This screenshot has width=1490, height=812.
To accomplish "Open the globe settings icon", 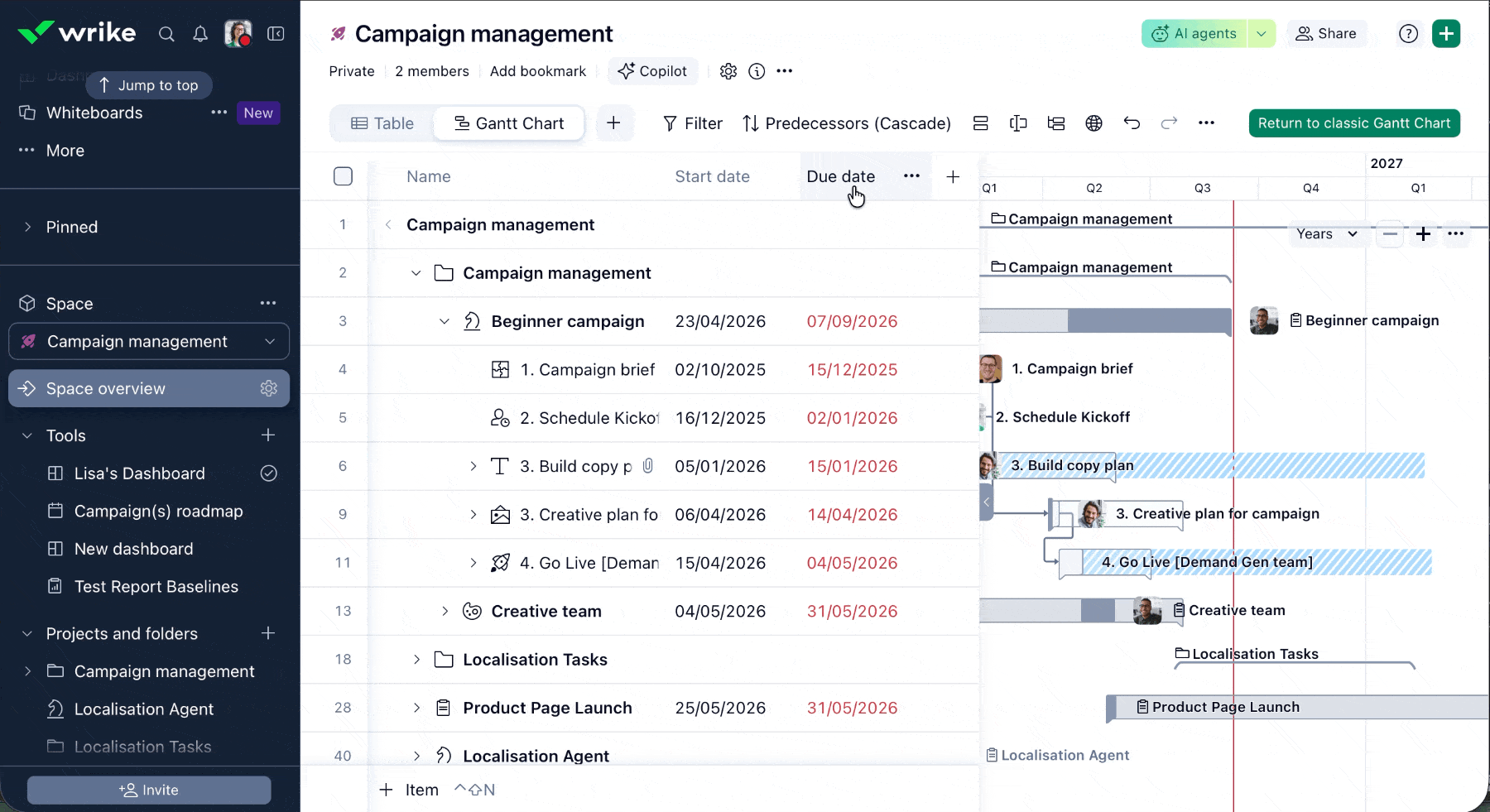I will 1094,123.
